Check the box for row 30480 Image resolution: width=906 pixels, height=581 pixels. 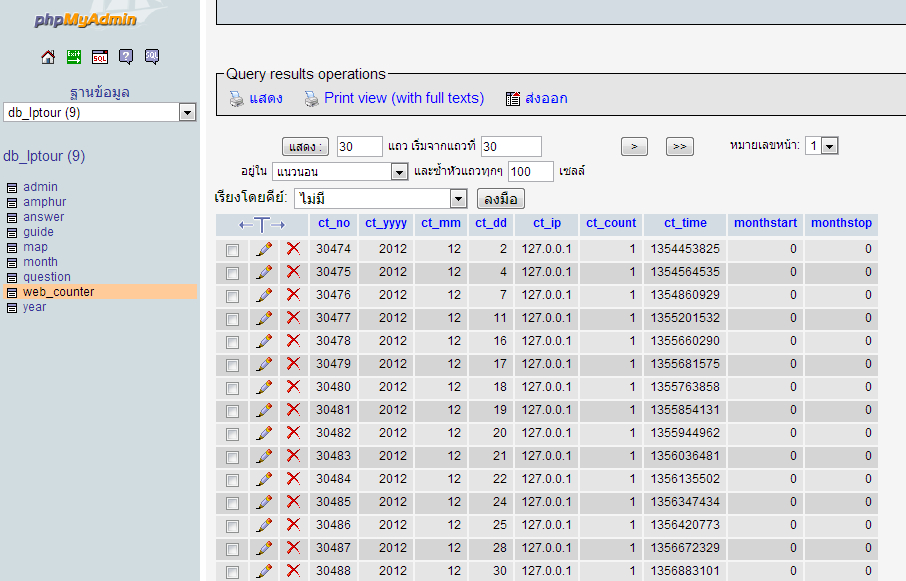[232, 388]
